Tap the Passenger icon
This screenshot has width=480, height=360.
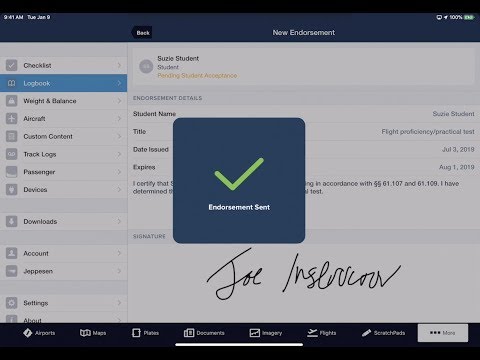11,172
